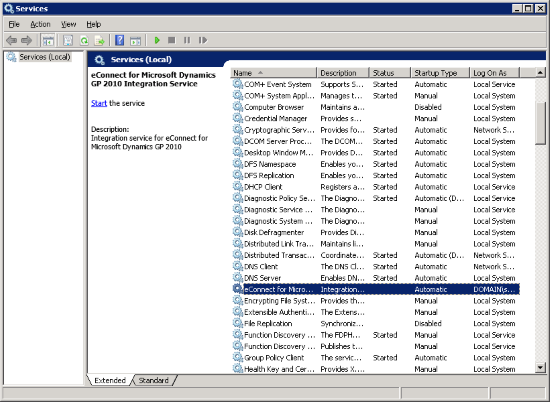
Task: Open the File menu
Action: coord(14,24)
